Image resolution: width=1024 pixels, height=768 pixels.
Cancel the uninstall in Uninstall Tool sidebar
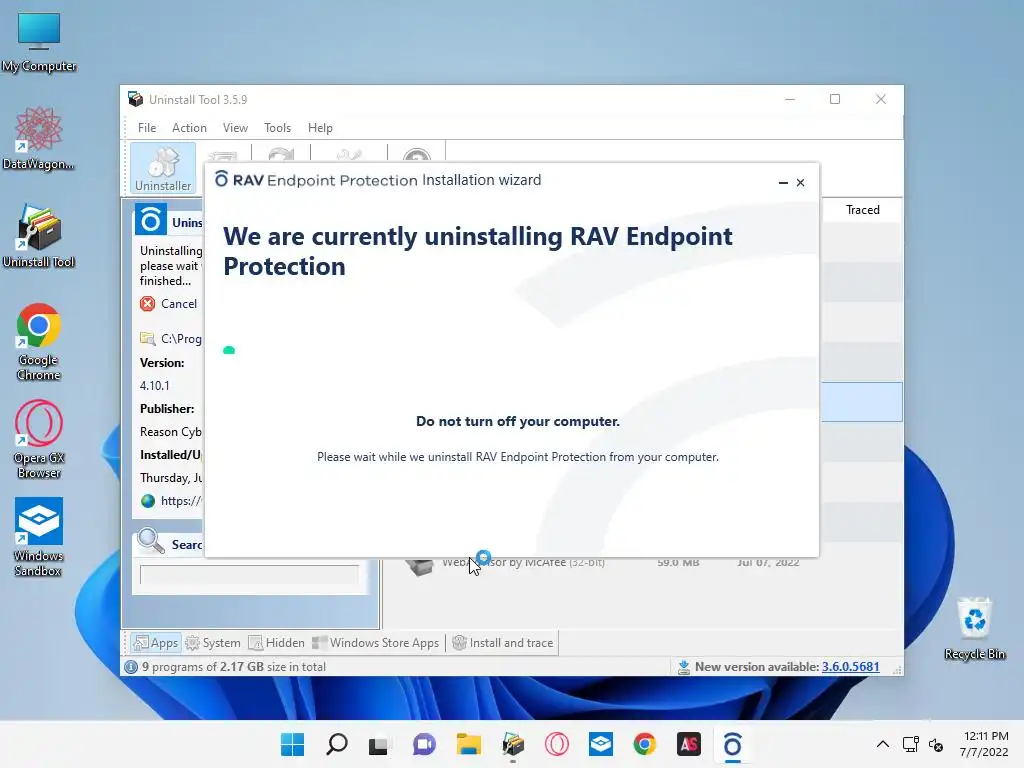pos(178,304)
